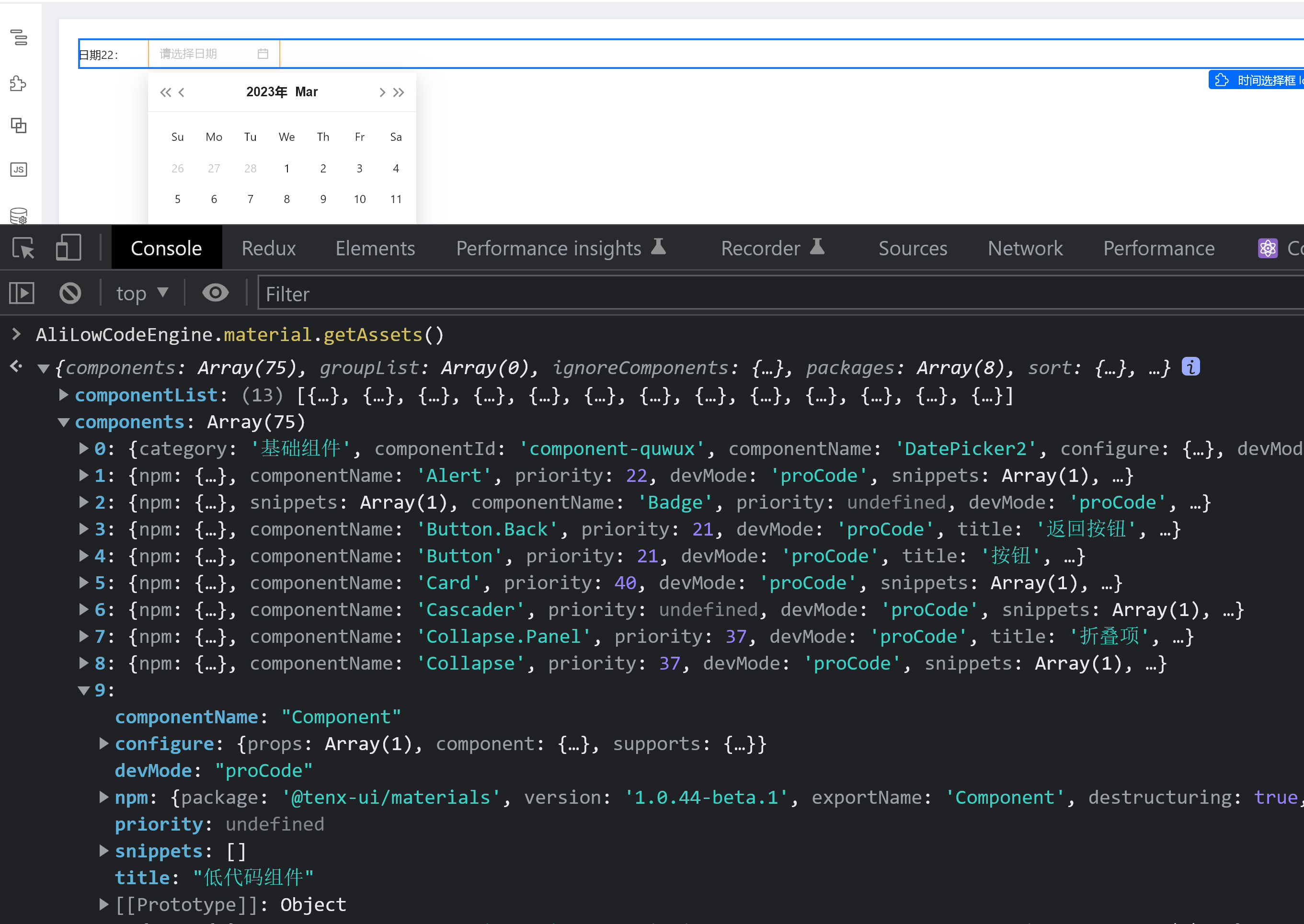Collapse the root assets object
Image resolution: width=1304 pixels, height=924 pixels.
[43, 369]
